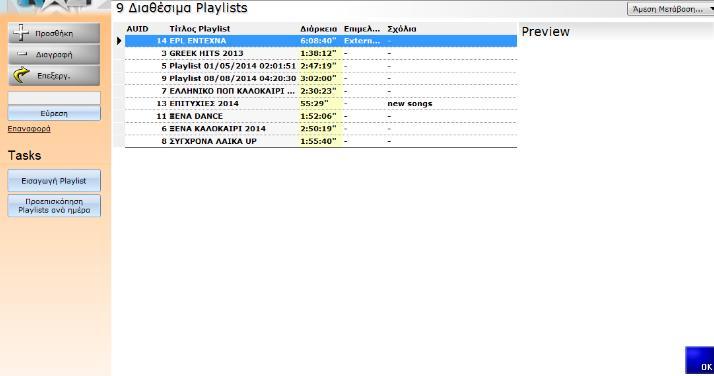
Task: Click AUID 13 cell
Action: pos(162,103)
